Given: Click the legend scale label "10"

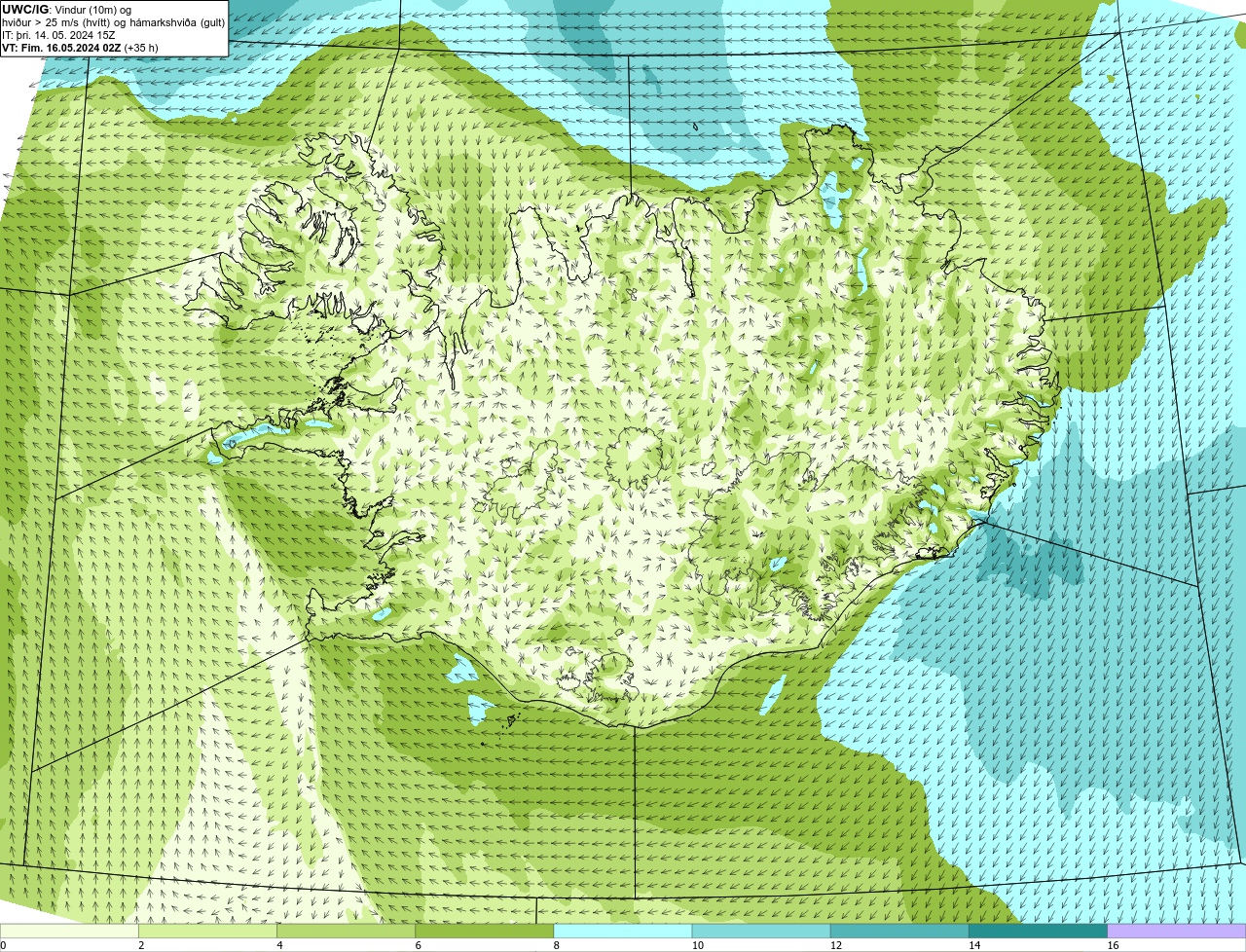Looking at the screenshot, I should click(x=697, y=945).
